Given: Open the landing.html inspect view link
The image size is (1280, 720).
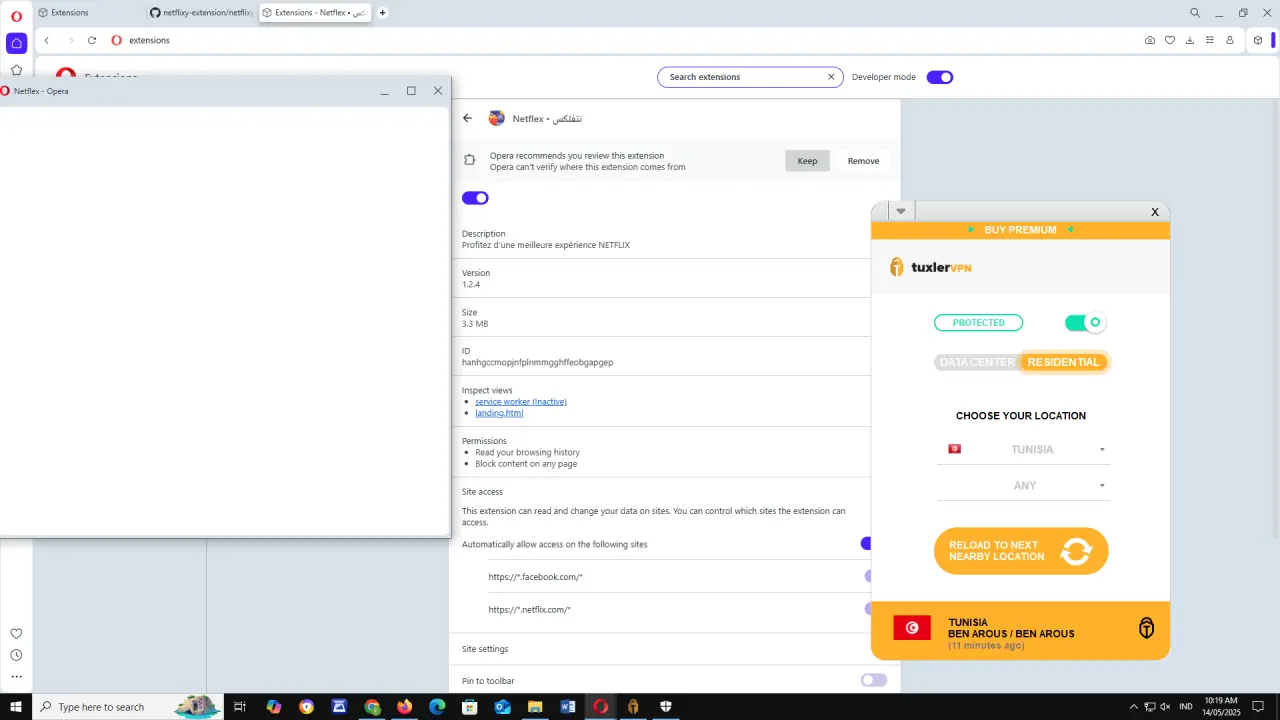Looking at the screenshot, I should point(499,413).
